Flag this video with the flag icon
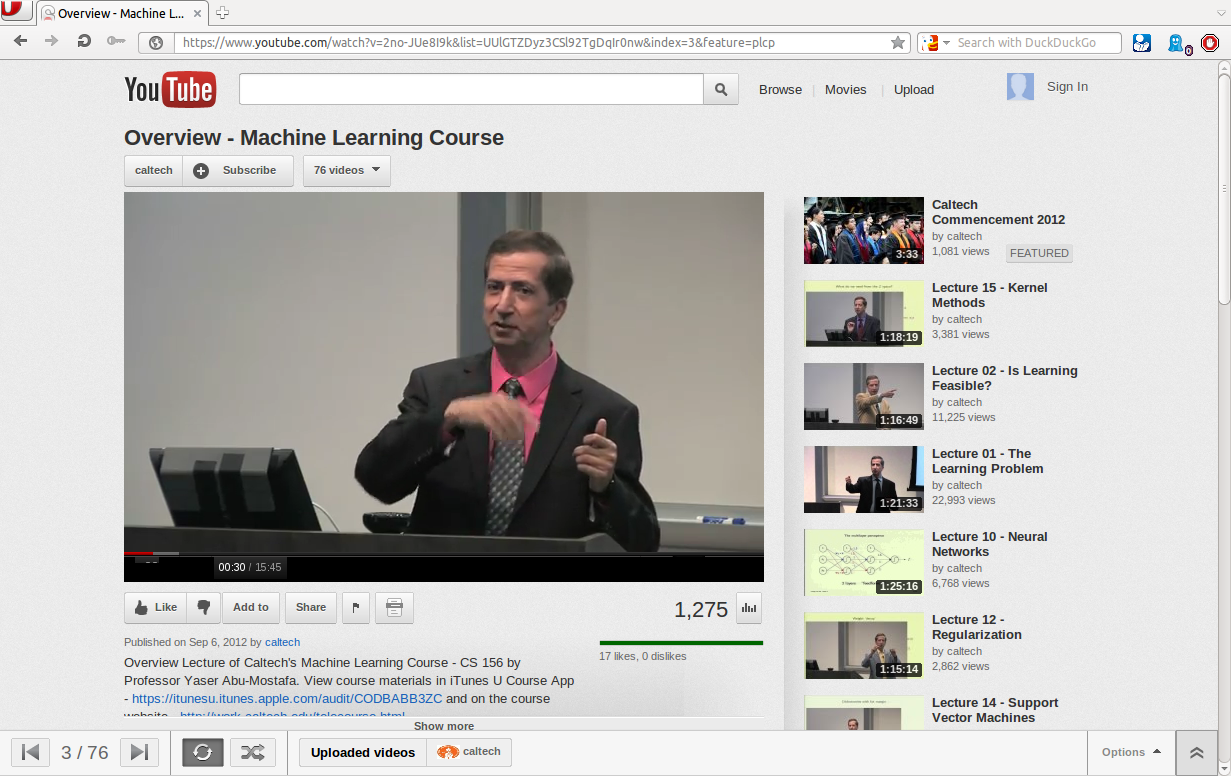This screenshot has height=776, width=1231. (x=356, y=607)
